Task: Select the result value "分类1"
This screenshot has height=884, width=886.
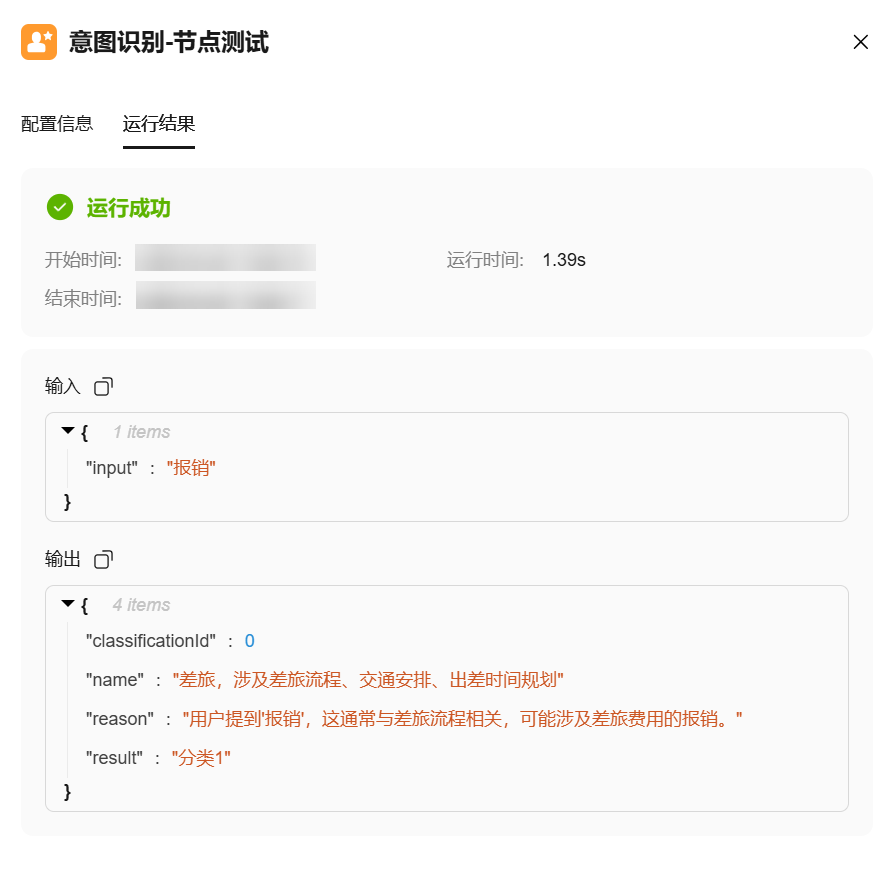Action: point(201,758)
